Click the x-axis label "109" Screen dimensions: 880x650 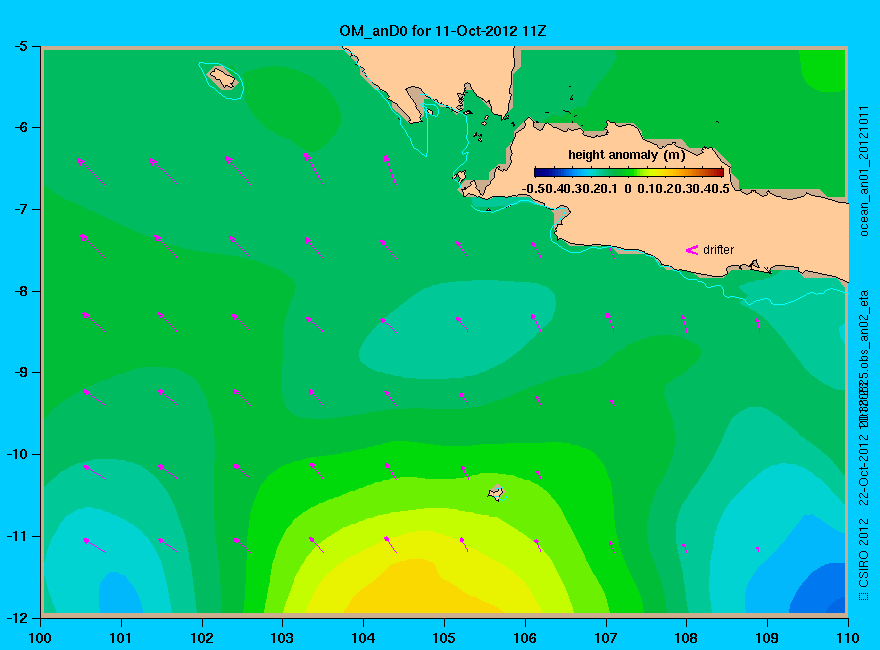(x=767, y=638)
